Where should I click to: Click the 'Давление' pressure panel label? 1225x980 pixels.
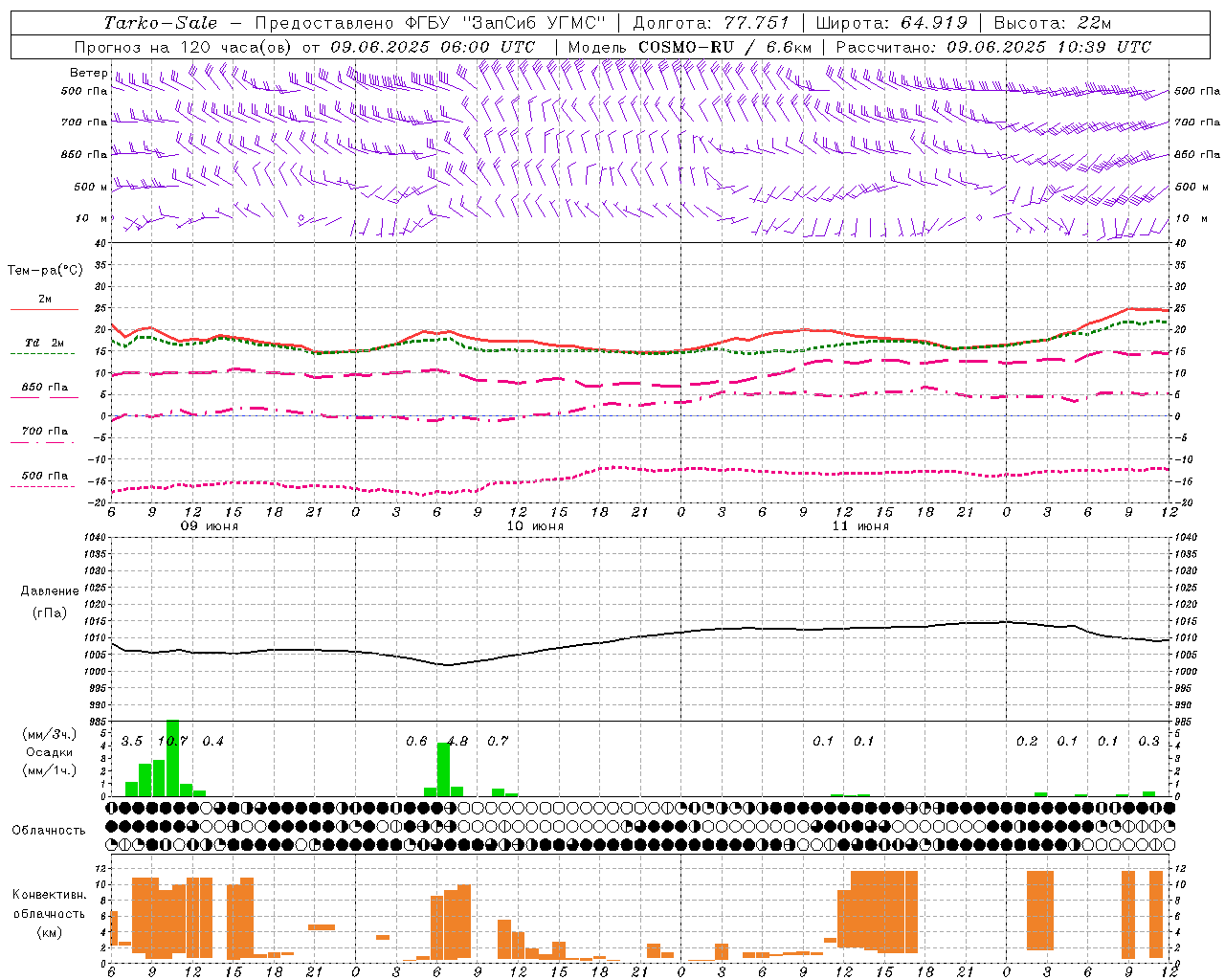pyautogui.click(x=50, y=591)
